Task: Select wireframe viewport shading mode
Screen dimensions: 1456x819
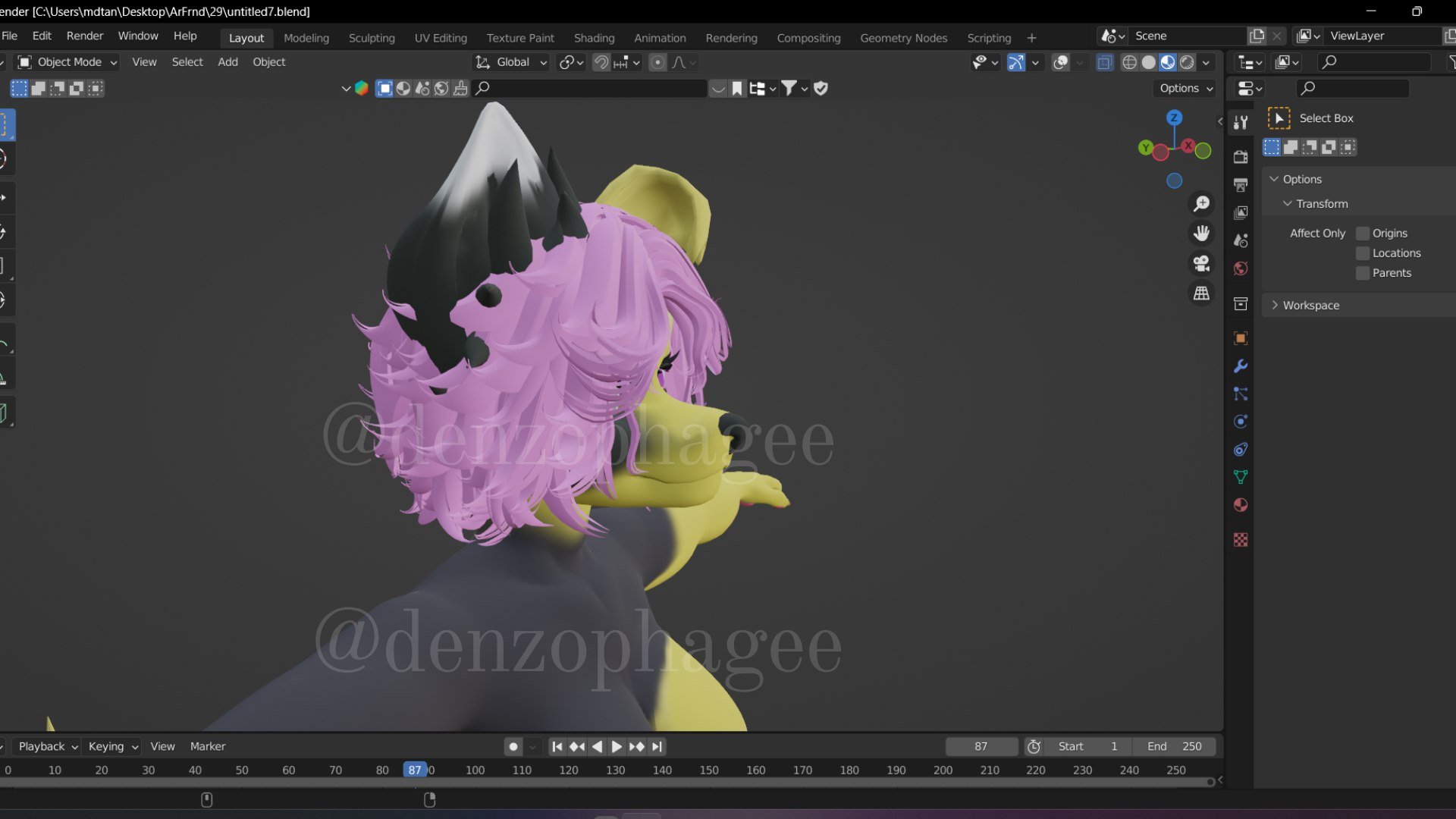Action: tap(1129, 62)
